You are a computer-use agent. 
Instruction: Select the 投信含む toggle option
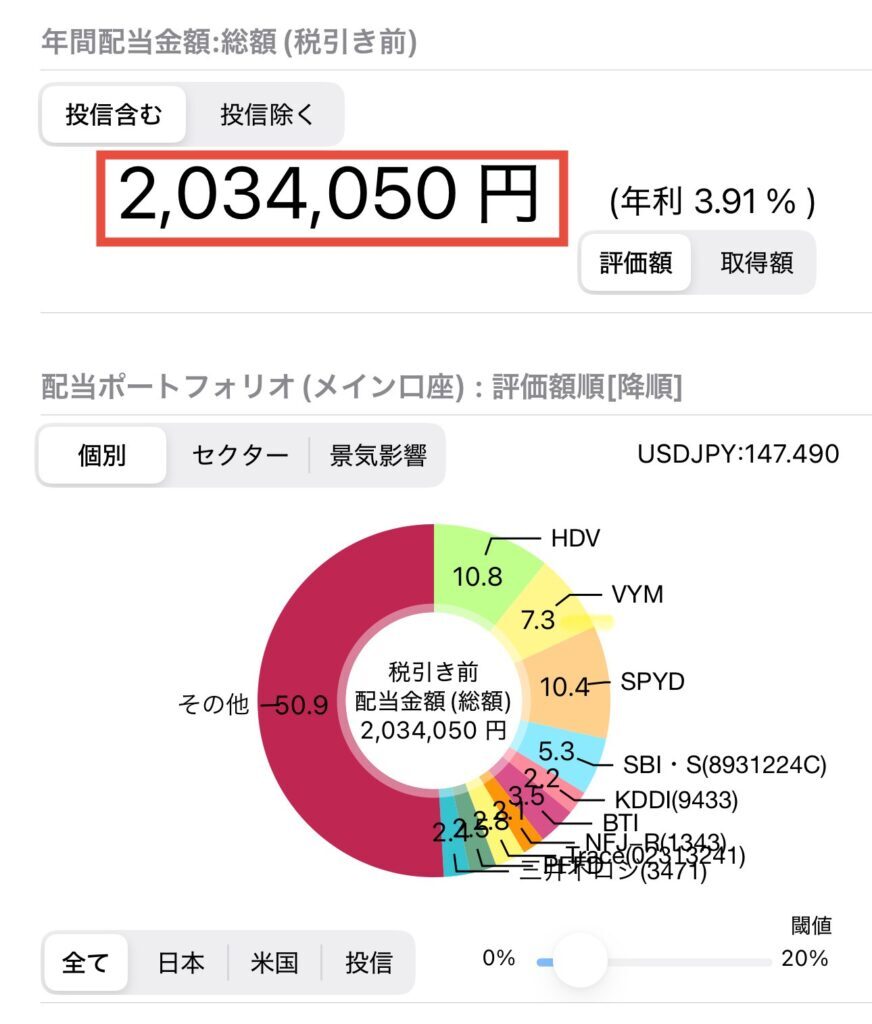click(114, 115)
